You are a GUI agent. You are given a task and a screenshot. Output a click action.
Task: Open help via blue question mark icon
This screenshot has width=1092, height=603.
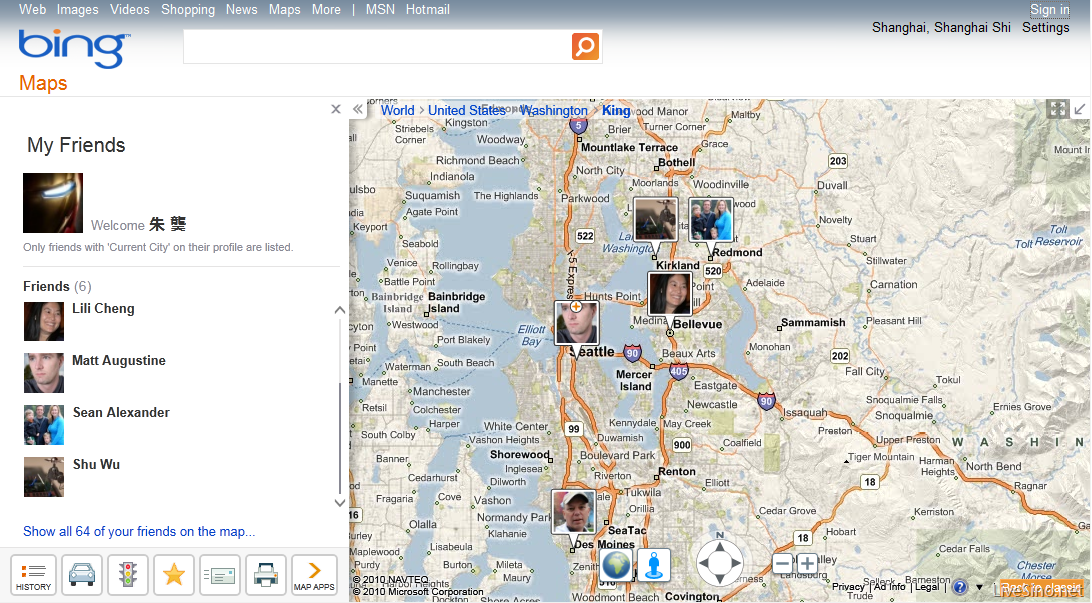point(960,587)
